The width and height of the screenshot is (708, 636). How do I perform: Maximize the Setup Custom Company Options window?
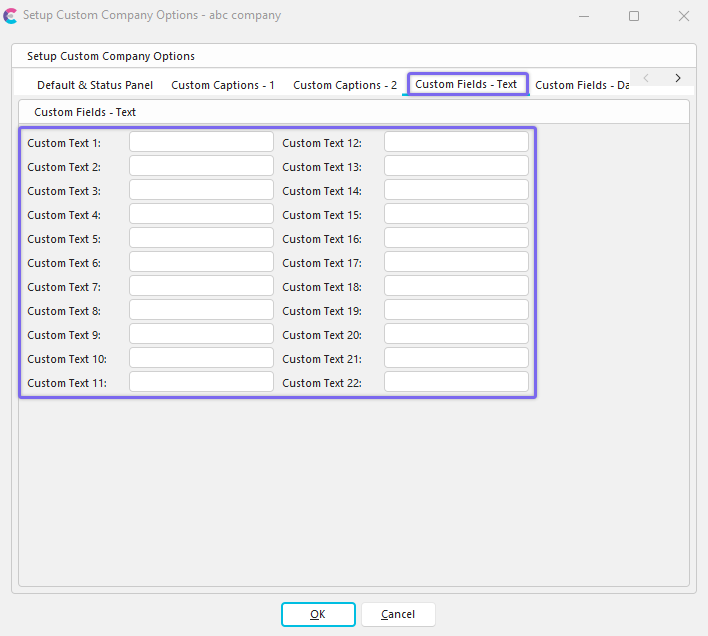coord(634,16)
